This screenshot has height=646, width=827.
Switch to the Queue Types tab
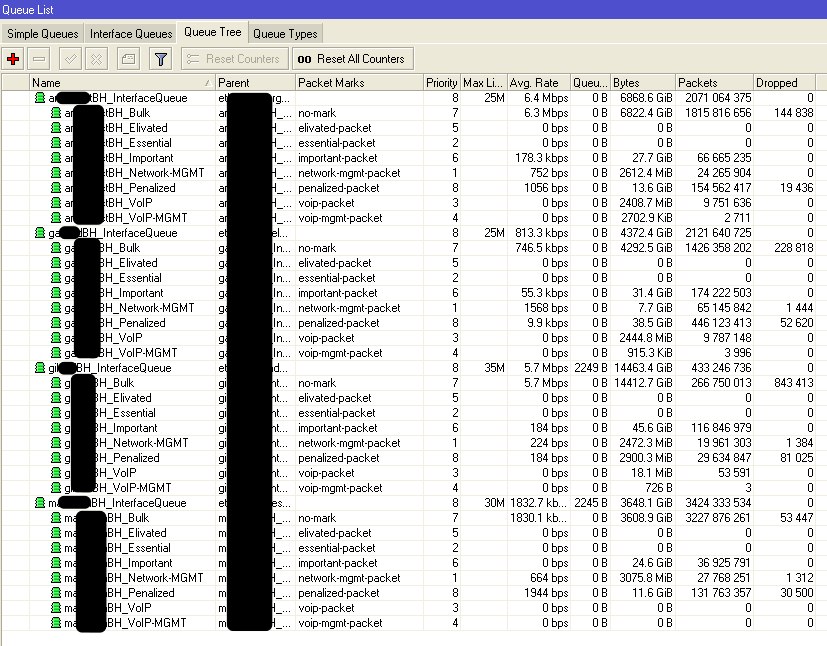(x=286, y=32)
